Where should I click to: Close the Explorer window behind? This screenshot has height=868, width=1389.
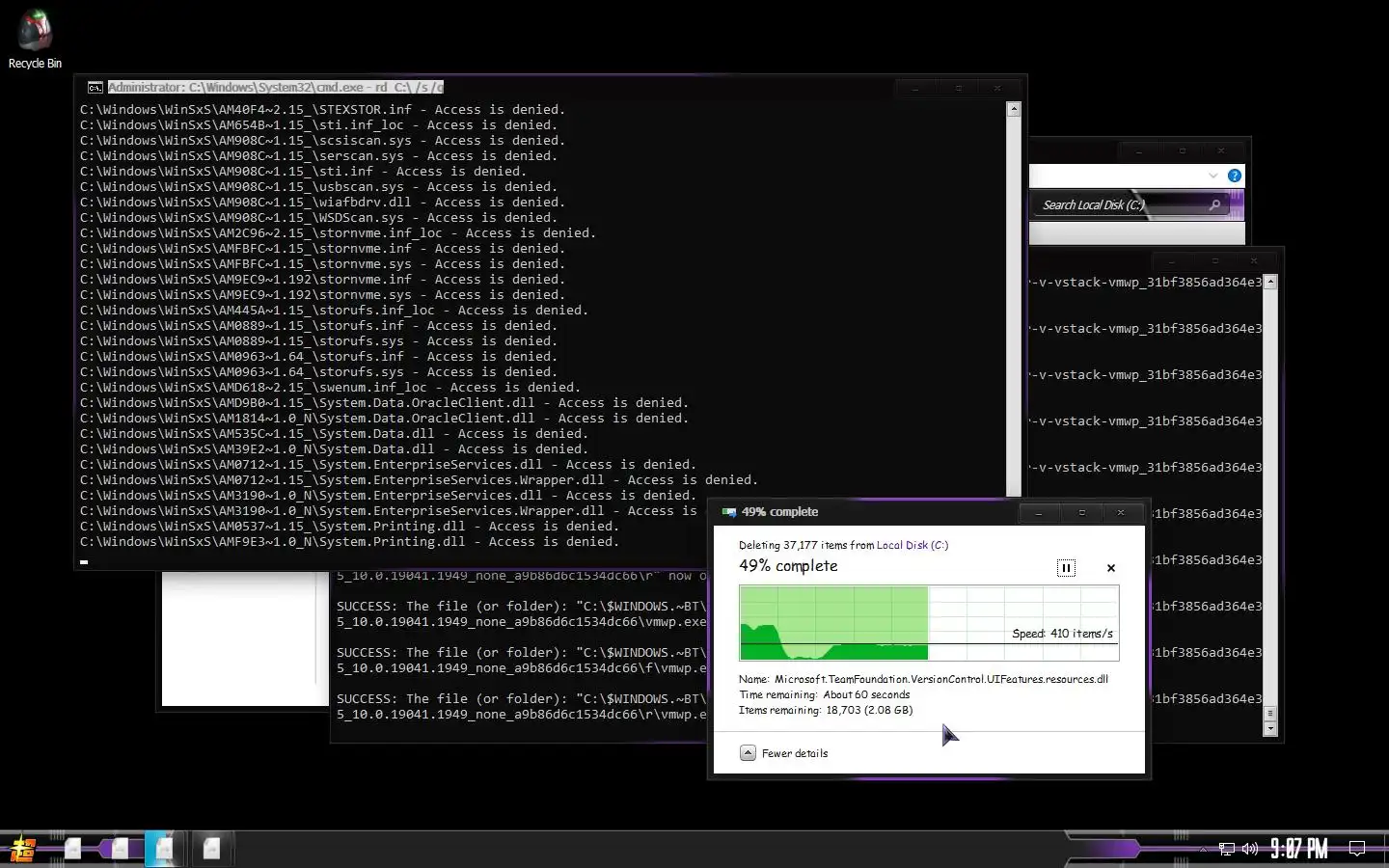click(1221, 151)
